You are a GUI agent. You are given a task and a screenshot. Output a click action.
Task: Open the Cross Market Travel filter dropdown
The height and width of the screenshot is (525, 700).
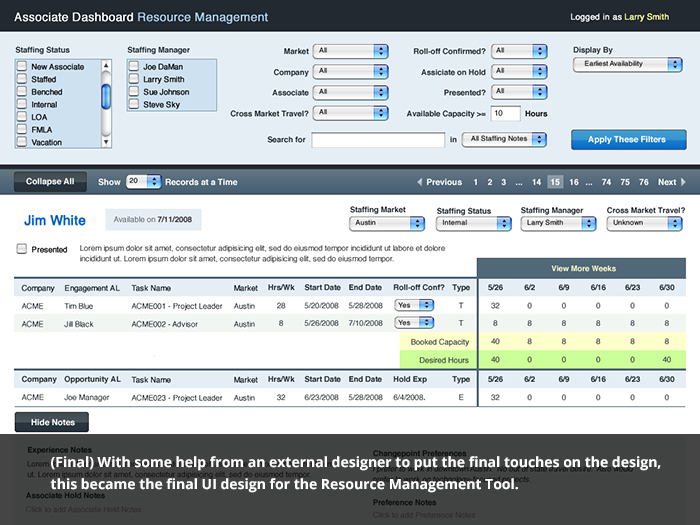pos(350,113)
